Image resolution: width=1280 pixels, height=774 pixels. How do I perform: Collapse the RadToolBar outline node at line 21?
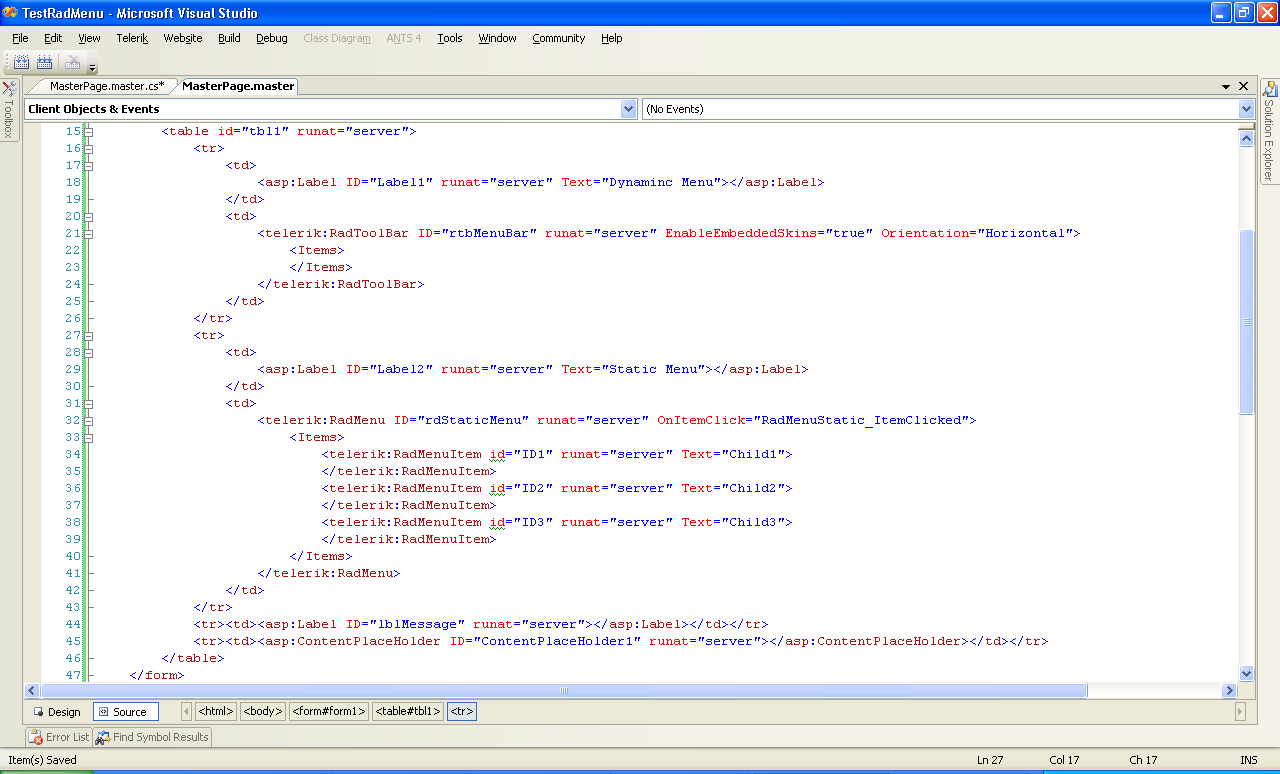click(x=89, y=233)
